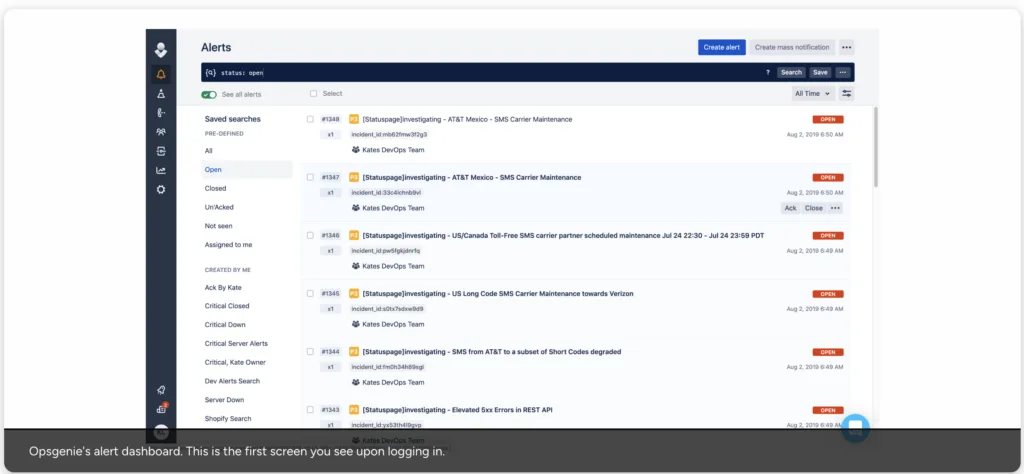1024x474 pixels.
Task: Click the search query icon in the search bar
Action: 210,72
